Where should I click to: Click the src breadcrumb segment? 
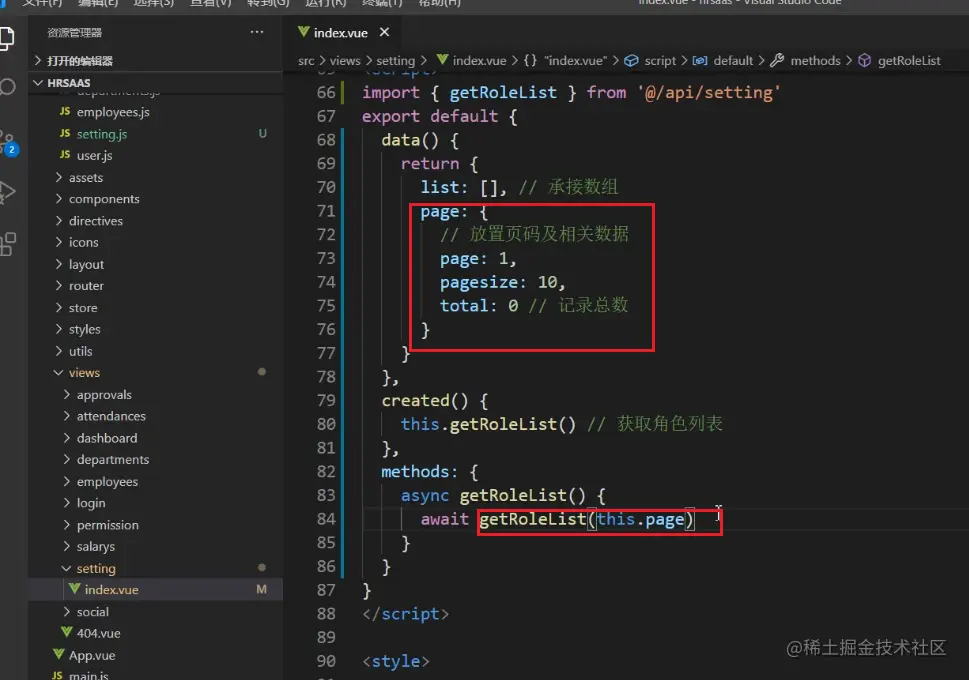(306, 61)
